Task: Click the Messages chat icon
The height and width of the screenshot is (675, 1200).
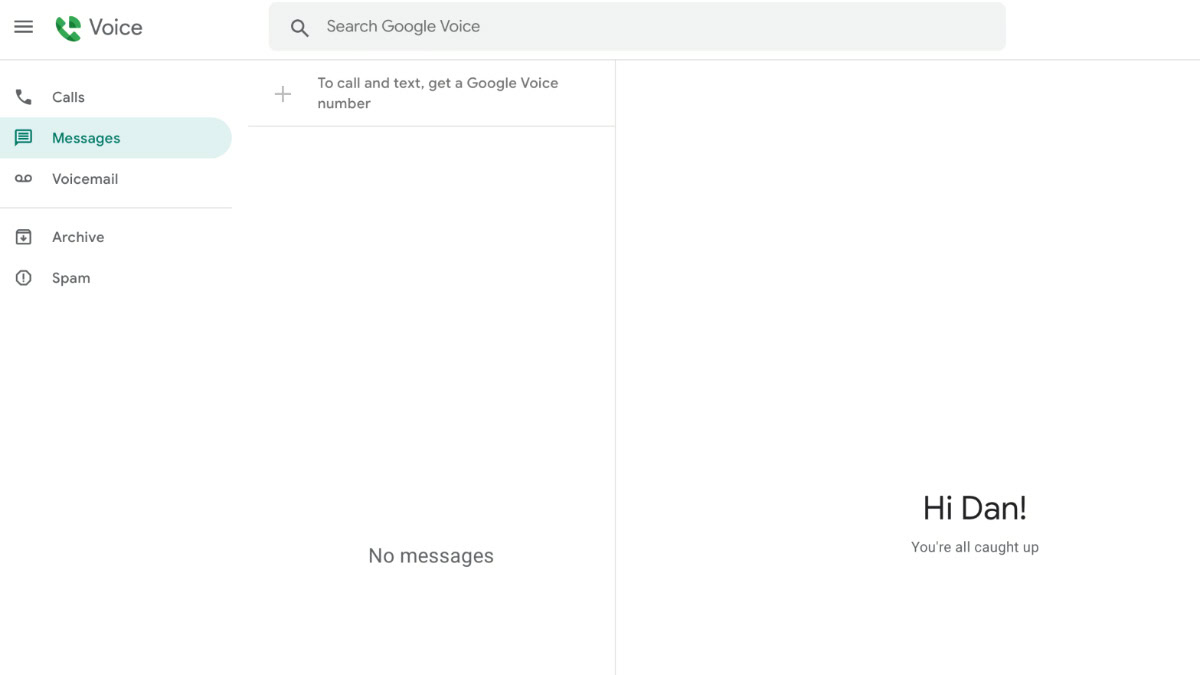Action: (x=23, y=138)
